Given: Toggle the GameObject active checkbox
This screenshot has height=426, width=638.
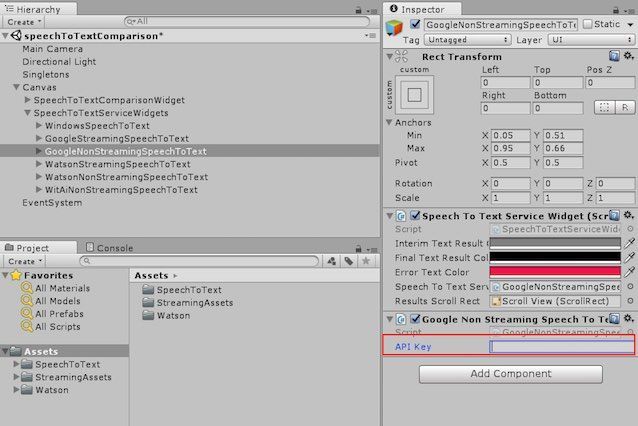Looking at the screenshot, I should point(415,24).
